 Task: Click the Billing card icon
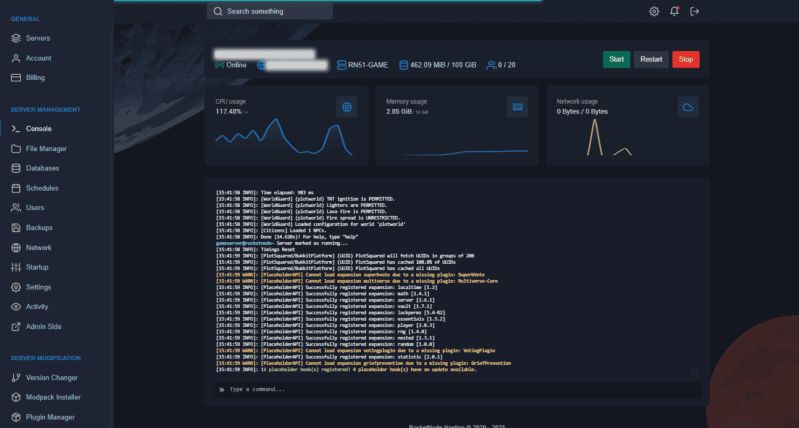pyautogui.click(x=16, y=77)
